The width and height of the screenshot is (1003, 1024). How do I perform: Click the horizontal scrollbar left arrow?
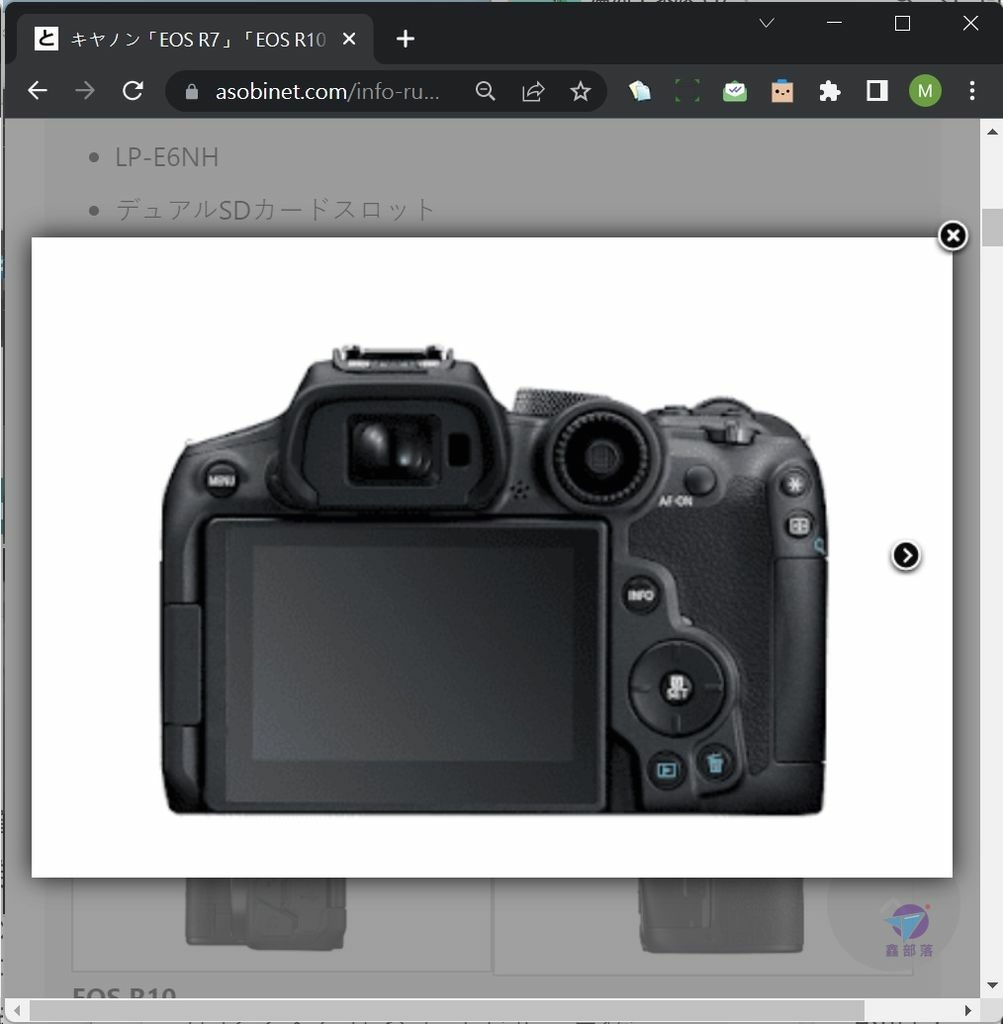click(17, 1010)
